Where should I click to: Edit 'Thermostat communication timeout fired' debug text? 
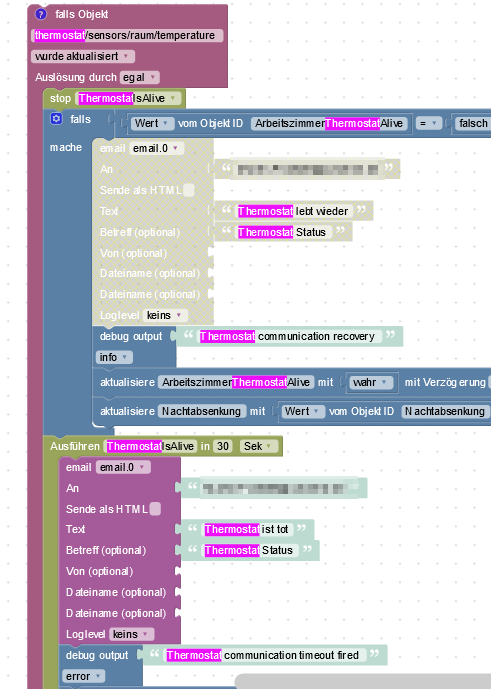click(x=264, y=655)
